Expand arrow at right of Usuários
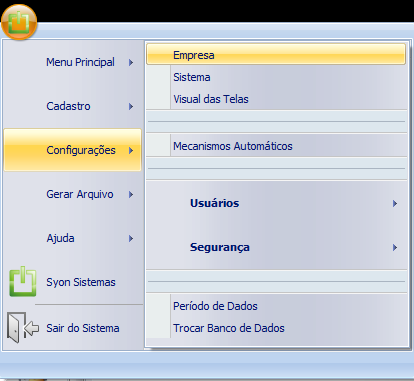The image size is (414, 381). coord(395,203)
